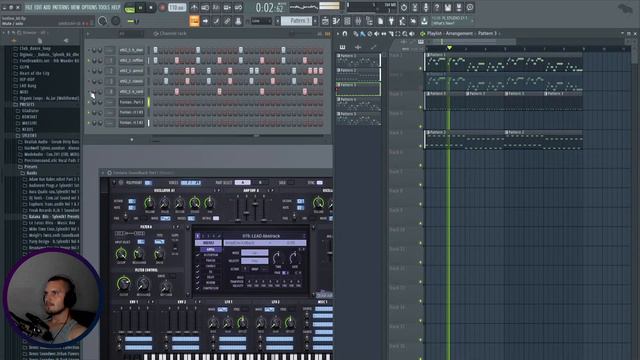
Task: Select Pattern 1 in the picker list
Action: pos(358,60)
